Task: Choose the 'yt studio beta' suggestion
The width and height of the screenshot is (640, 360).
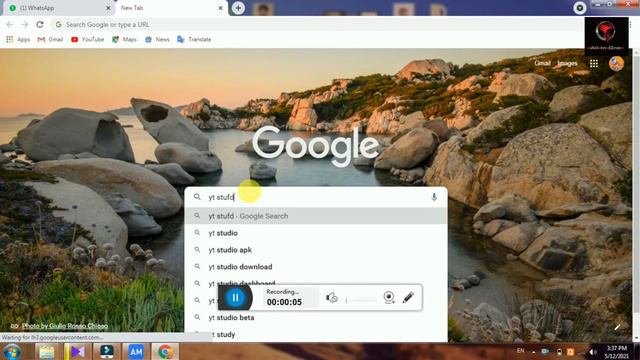Action: [x=316, y=318]
